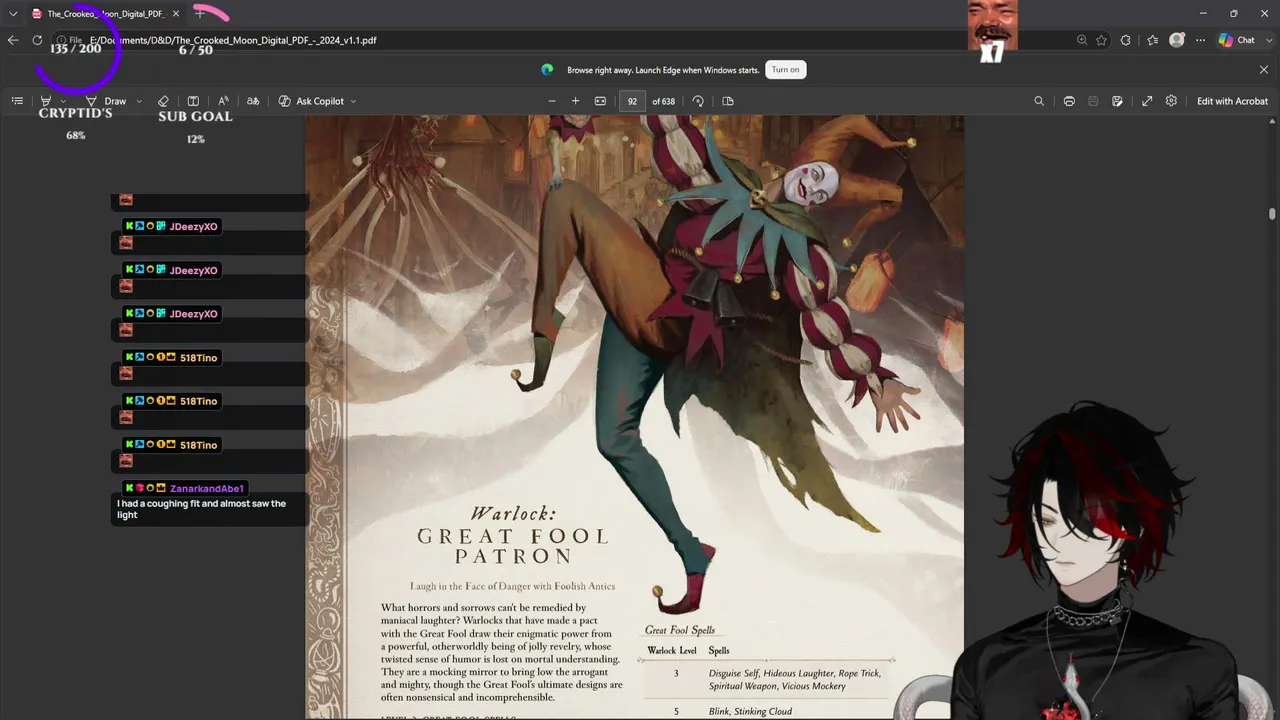This screenshot has width=1280, height=720.
Task: Start Read aloud for the PDF
Action: (223, 101)
